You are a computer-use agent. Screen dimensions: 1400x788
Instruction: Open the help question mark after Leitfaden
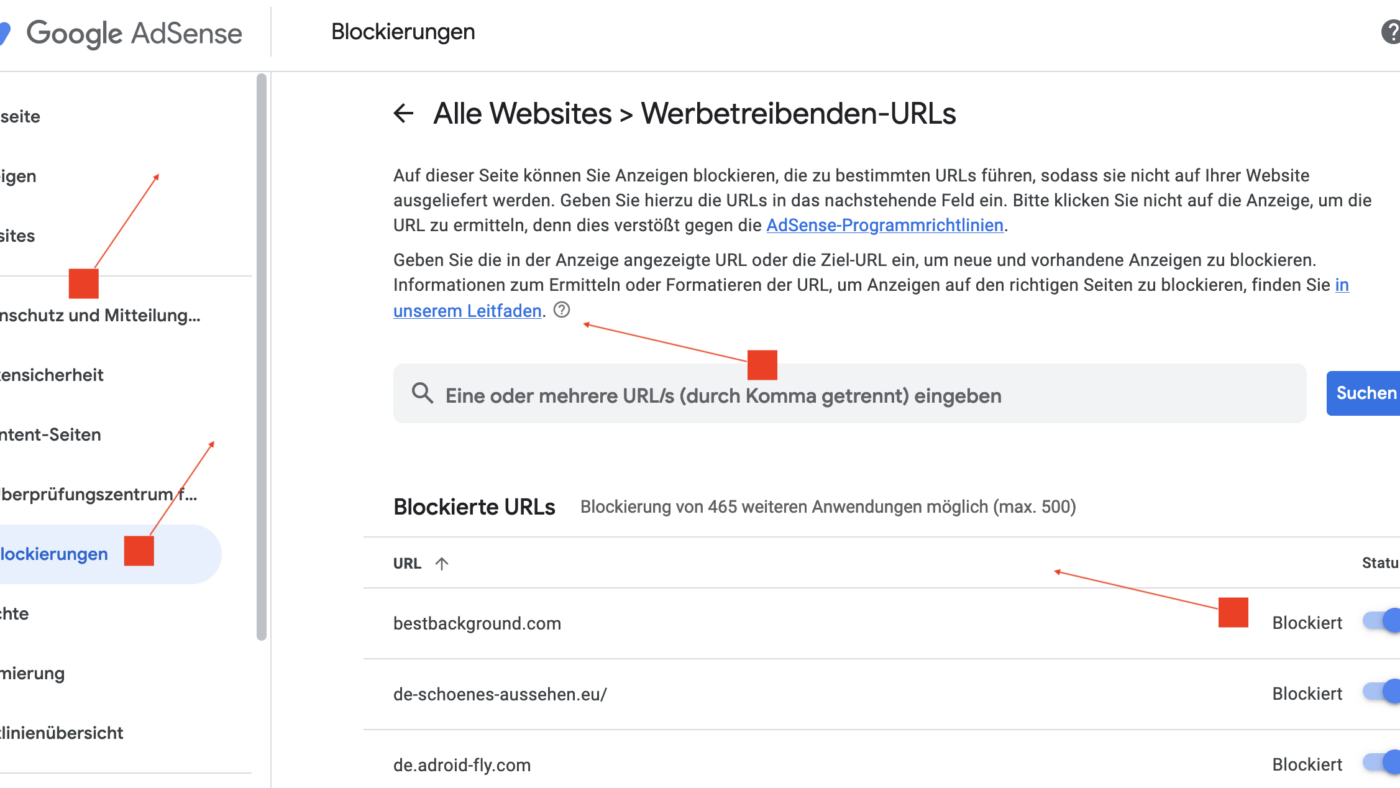click(561, 310)
